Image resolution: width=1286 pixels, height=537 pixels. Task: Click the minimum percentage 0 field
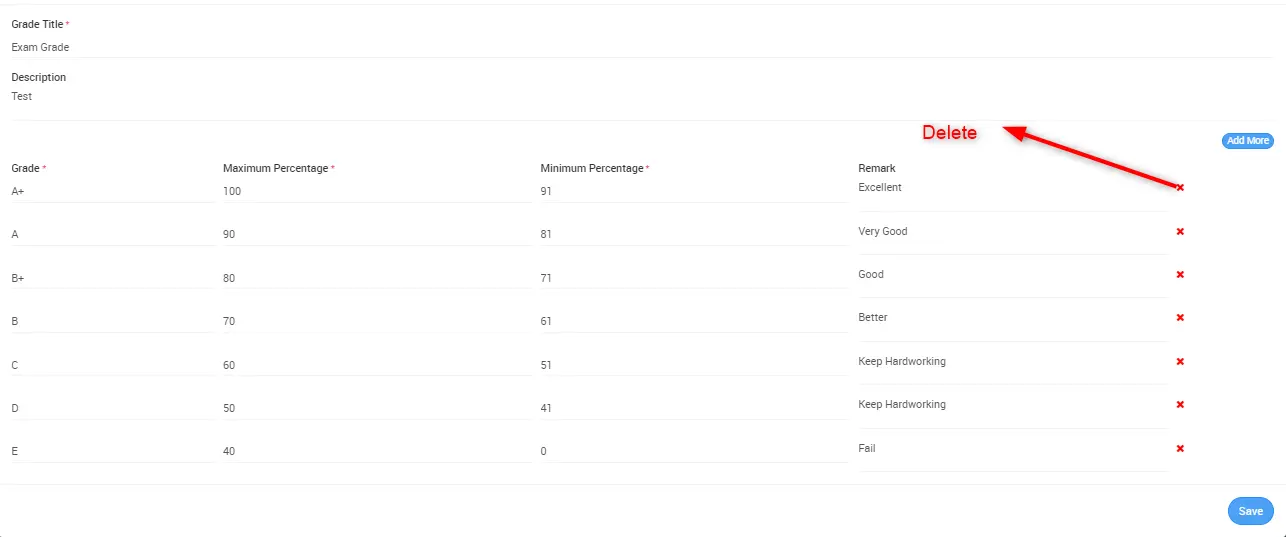(x=693, y=451)
